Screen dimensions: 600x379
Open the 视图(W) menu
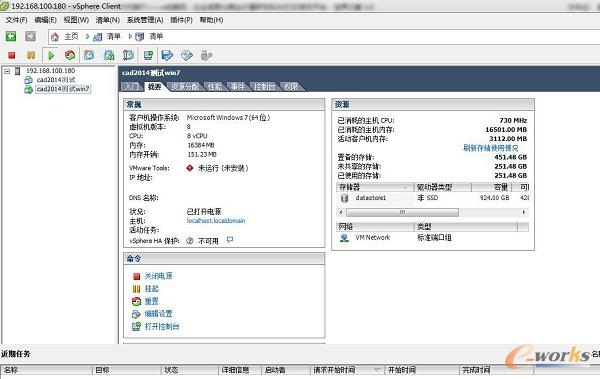coord(76,20)
